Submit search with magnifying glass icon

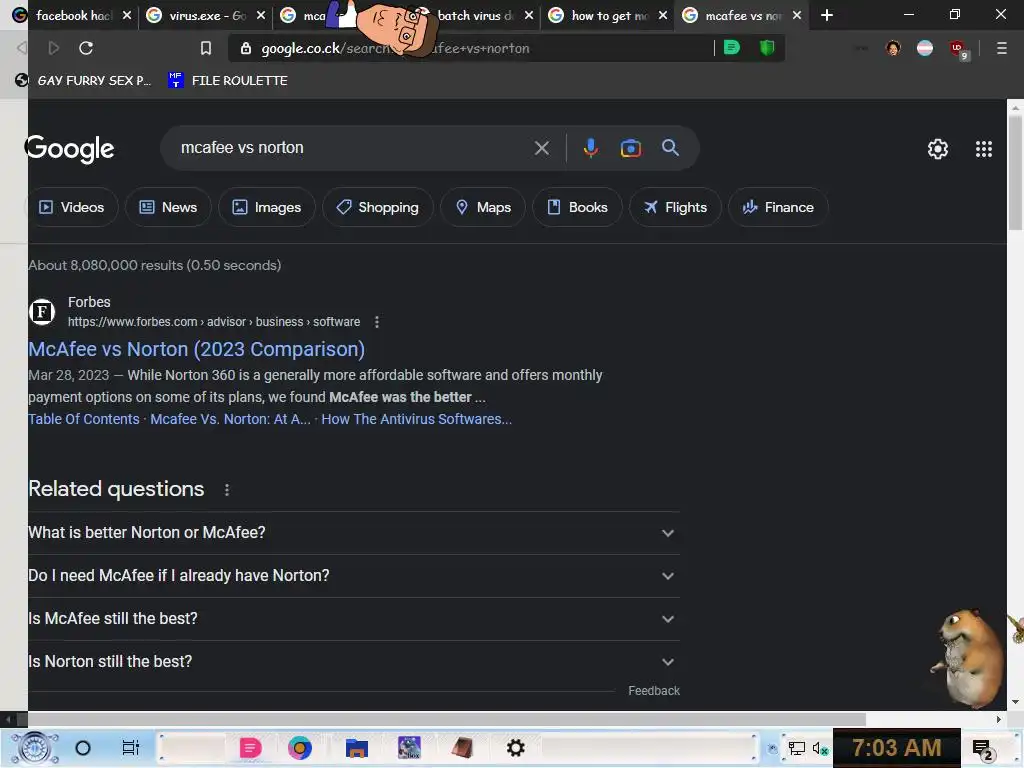[x=670, y=148]
